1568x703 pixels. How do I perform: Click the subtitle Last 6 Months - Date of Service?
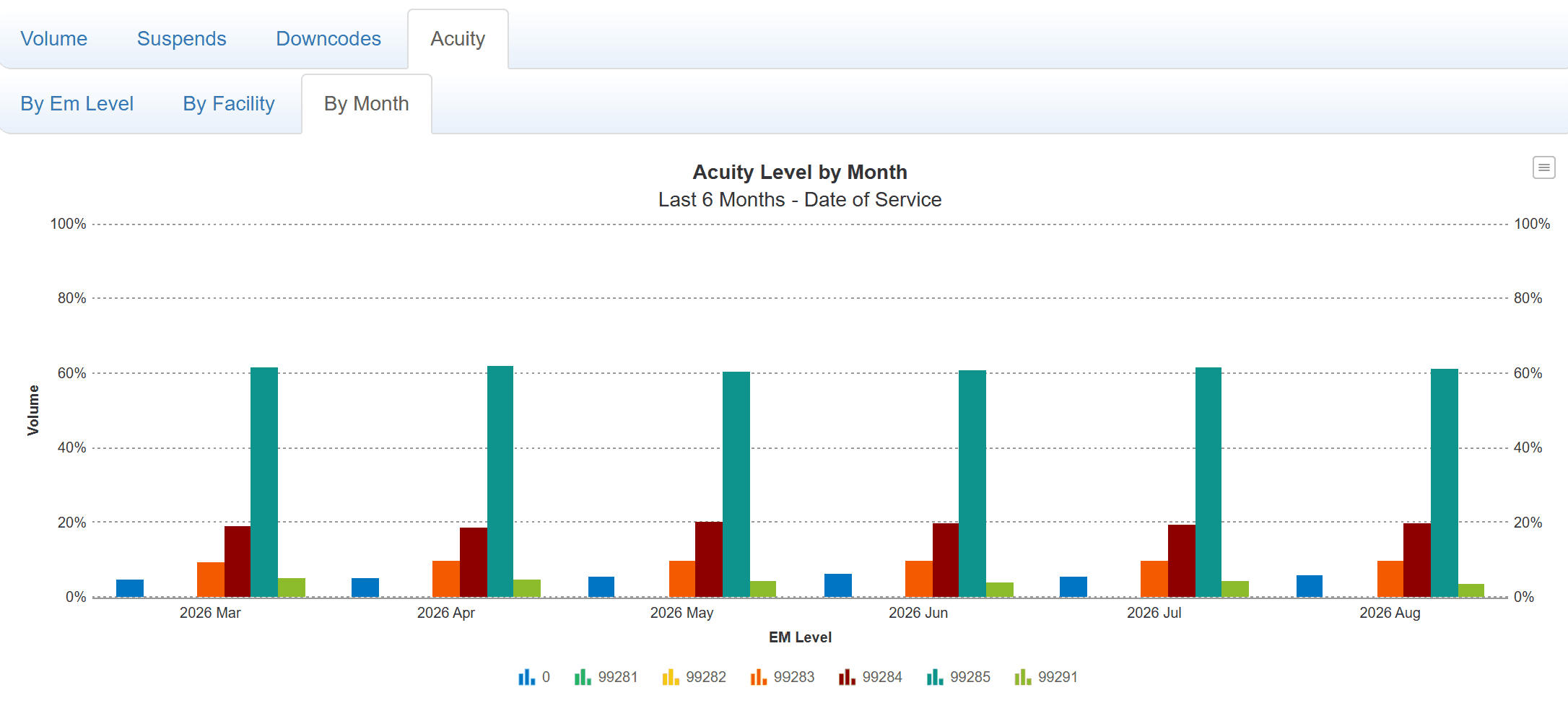click(x=800, y=199)
